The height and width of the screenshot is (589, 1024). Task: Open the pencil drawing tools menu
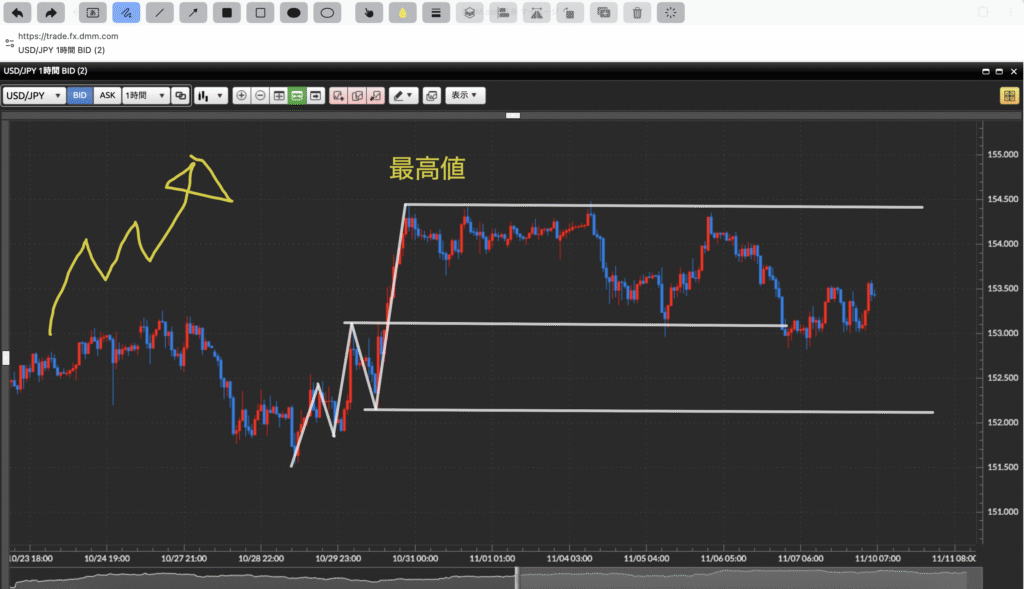pyautogui.click(x=403, y=96)
